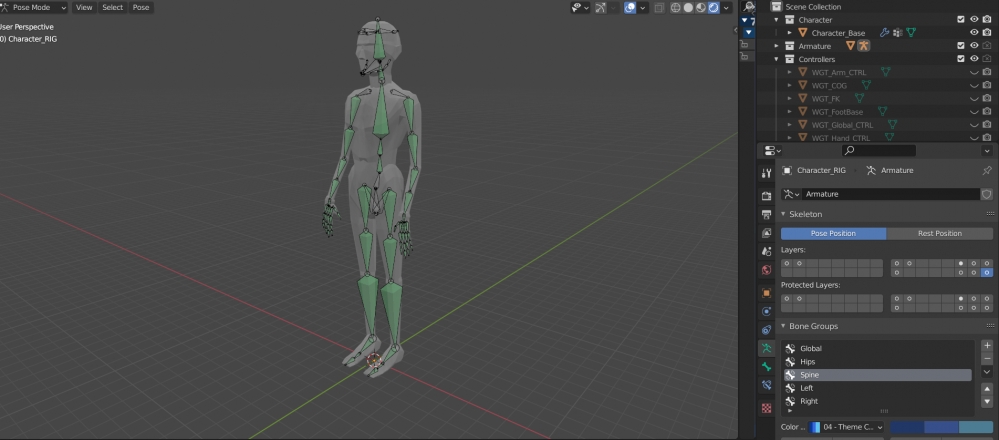Remove the selected bone group

(988, 358)
